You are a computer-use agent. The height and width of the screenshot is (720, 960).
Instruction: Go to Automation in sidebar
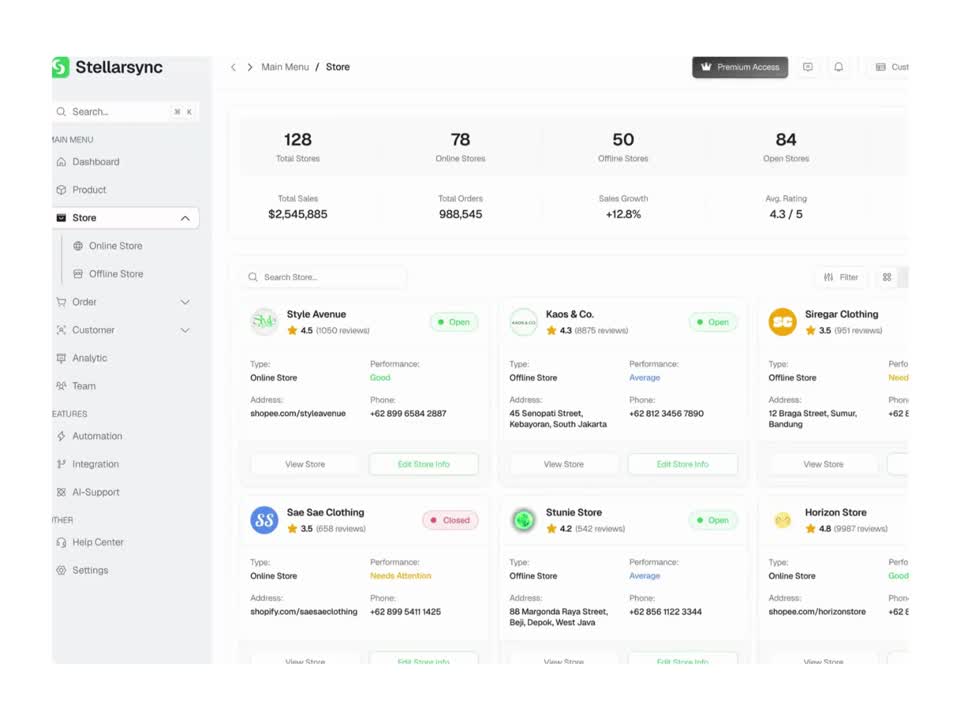click(97, 436)
